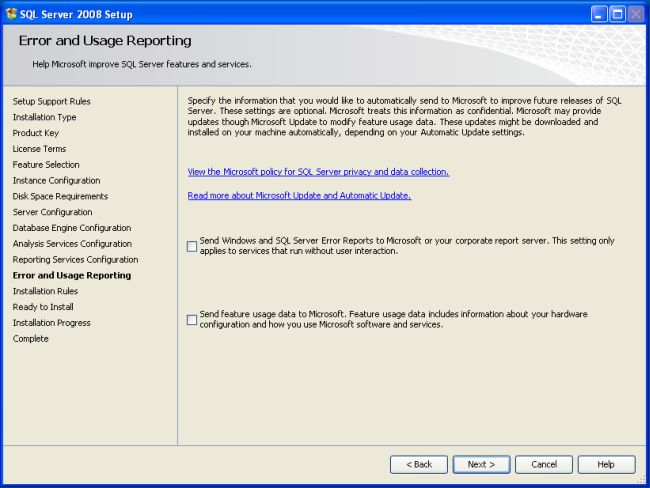Maximize the SQL Server 2008 Setup window
Viewport: 650px width, 488px height.
617,15
